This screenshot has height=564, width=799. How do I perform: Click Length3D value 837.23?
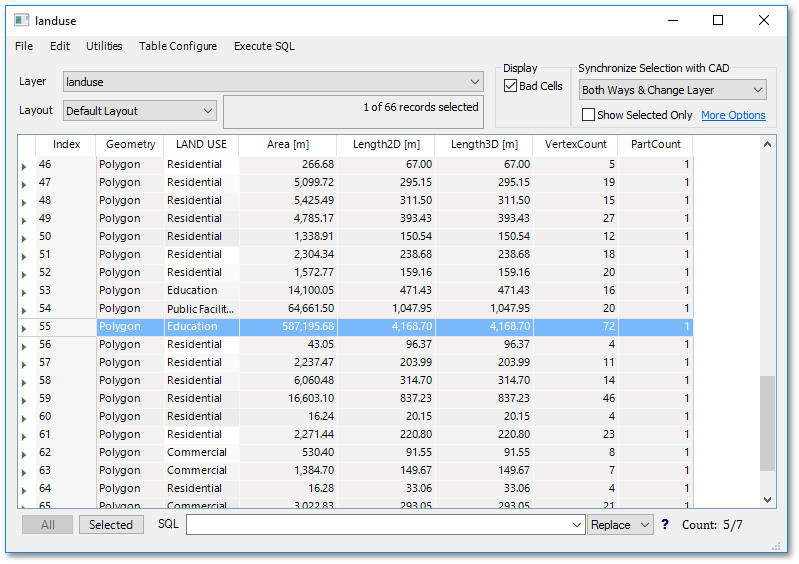click(x=484, y=398)
